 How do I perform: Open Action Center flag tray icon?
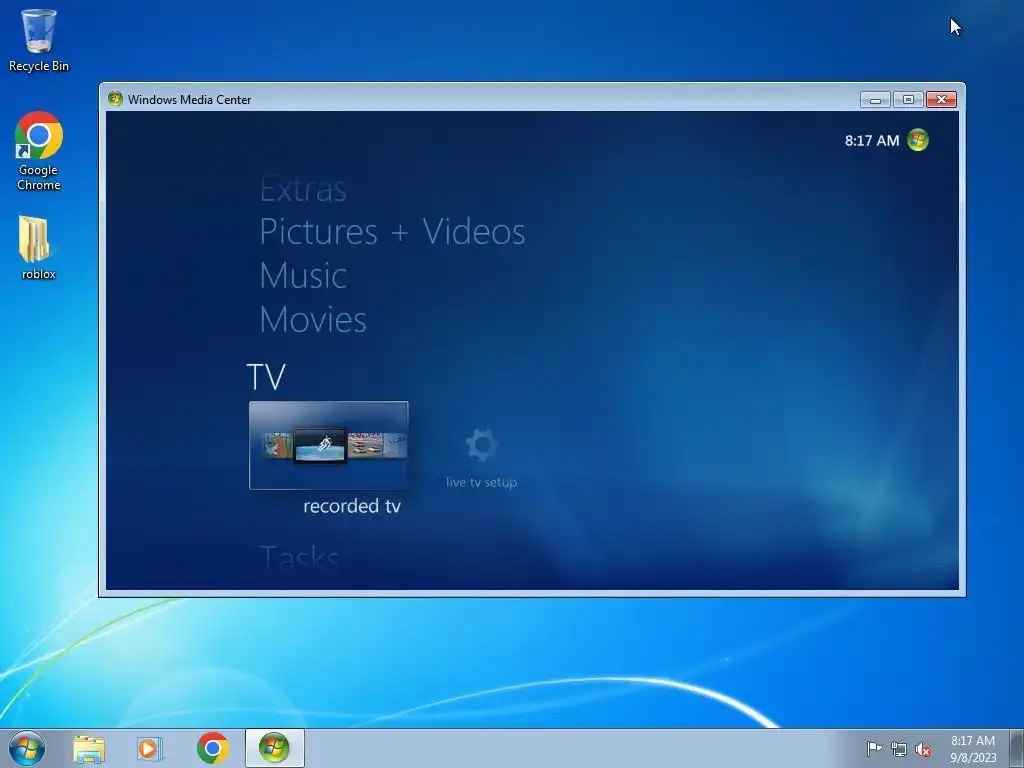(x=874, y=749)
